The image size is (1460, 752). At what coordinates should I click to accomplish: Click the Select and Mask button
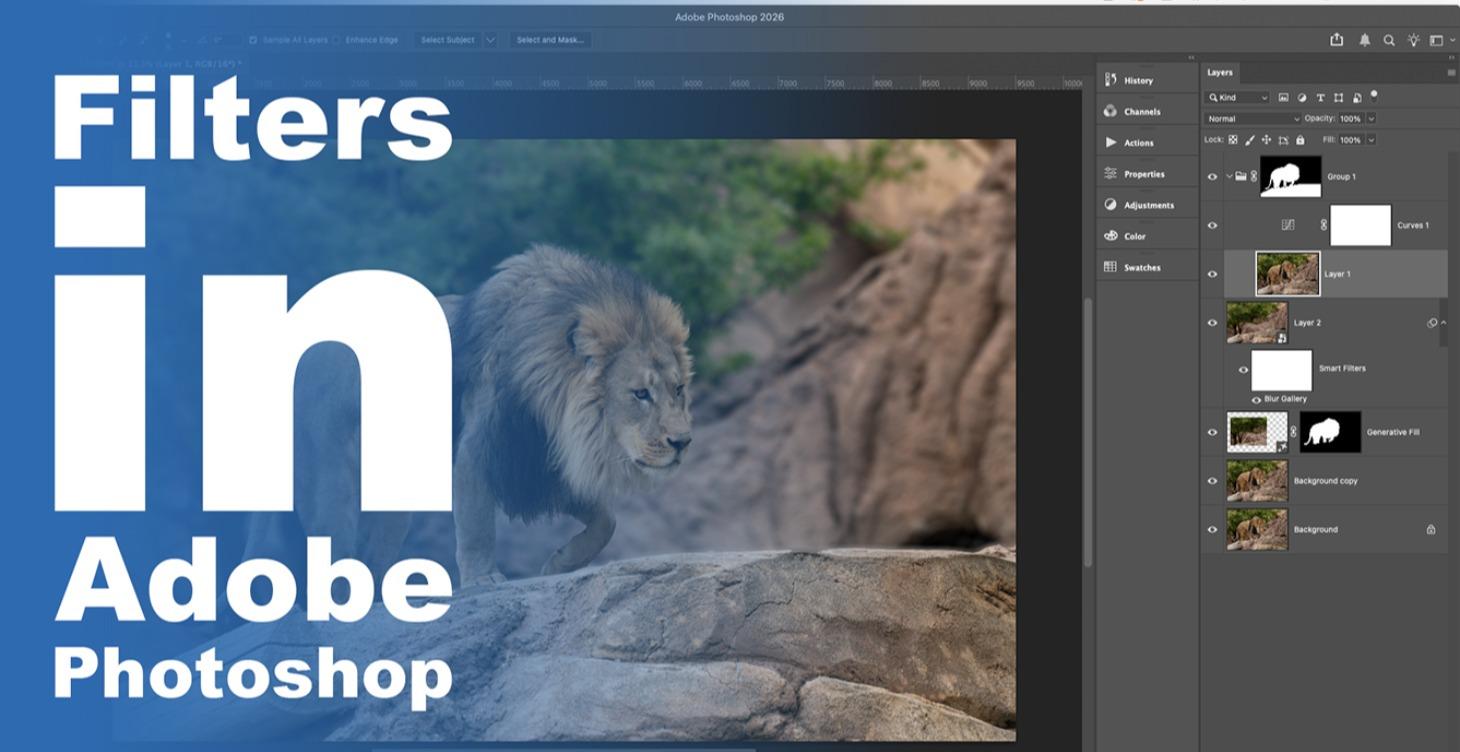(550, 40)
